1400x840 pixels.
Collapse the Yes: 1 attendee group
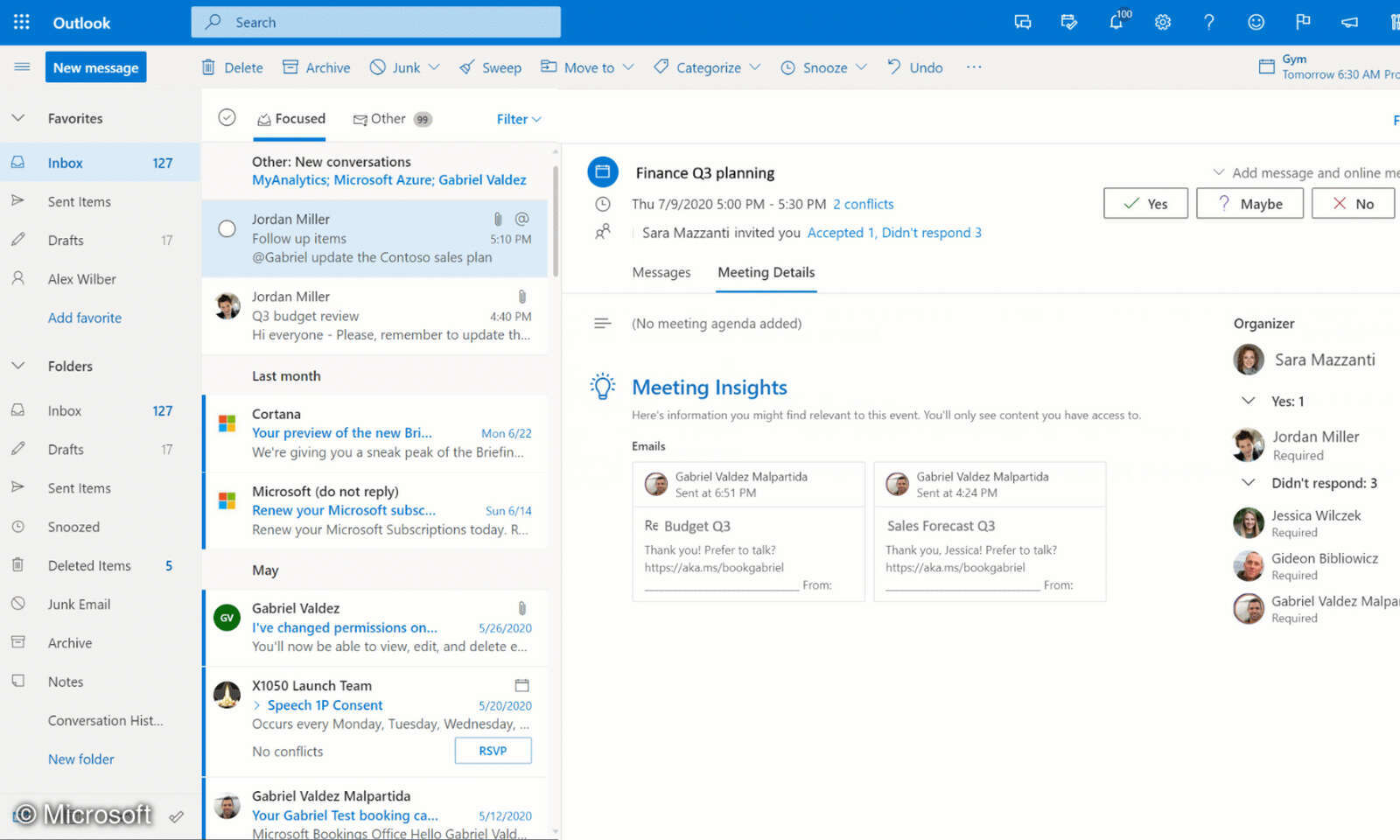pos(1248,401)
